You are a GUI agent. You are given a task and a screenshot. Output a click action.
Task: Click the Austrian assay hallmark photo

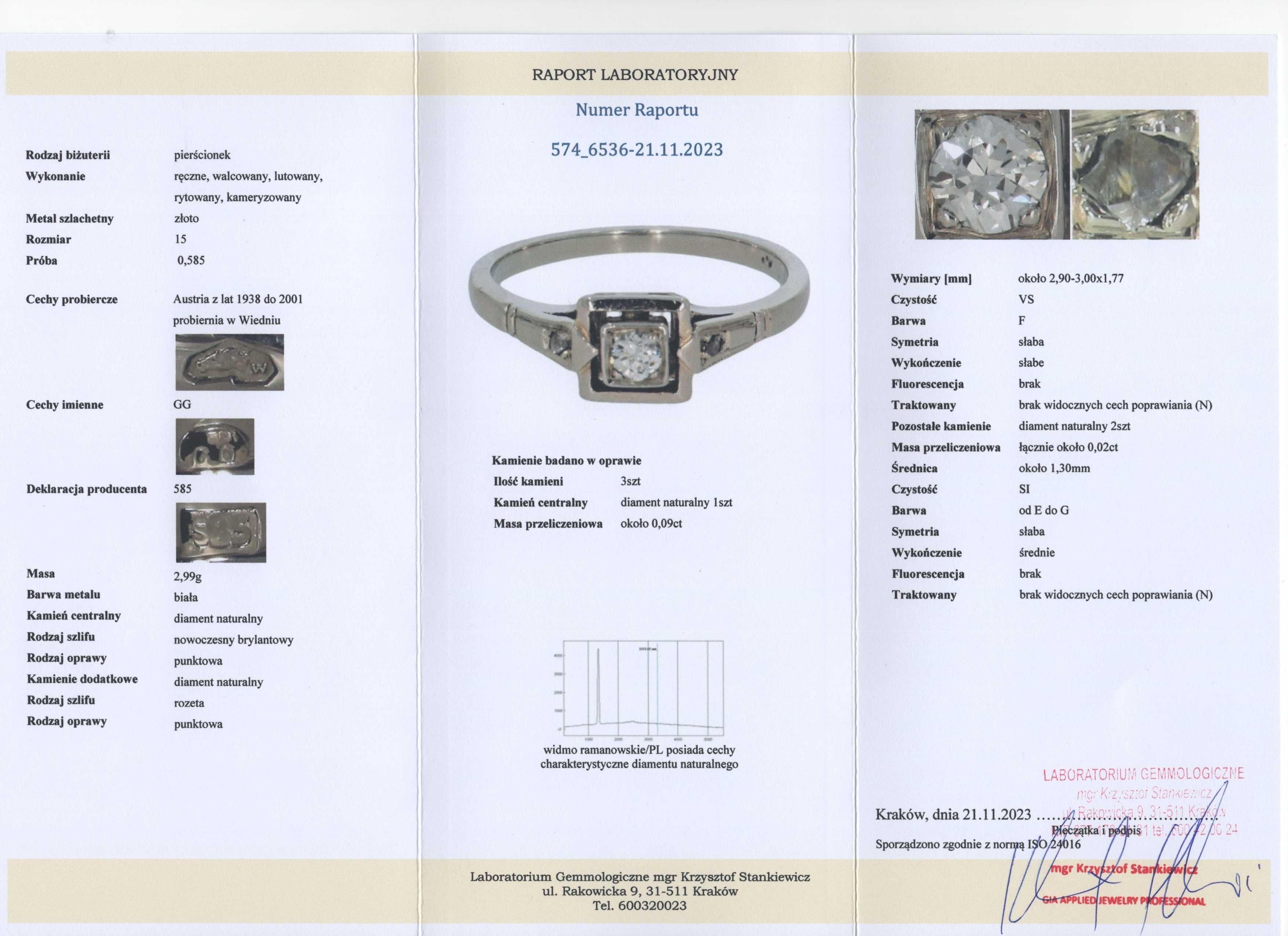[229, 362]
